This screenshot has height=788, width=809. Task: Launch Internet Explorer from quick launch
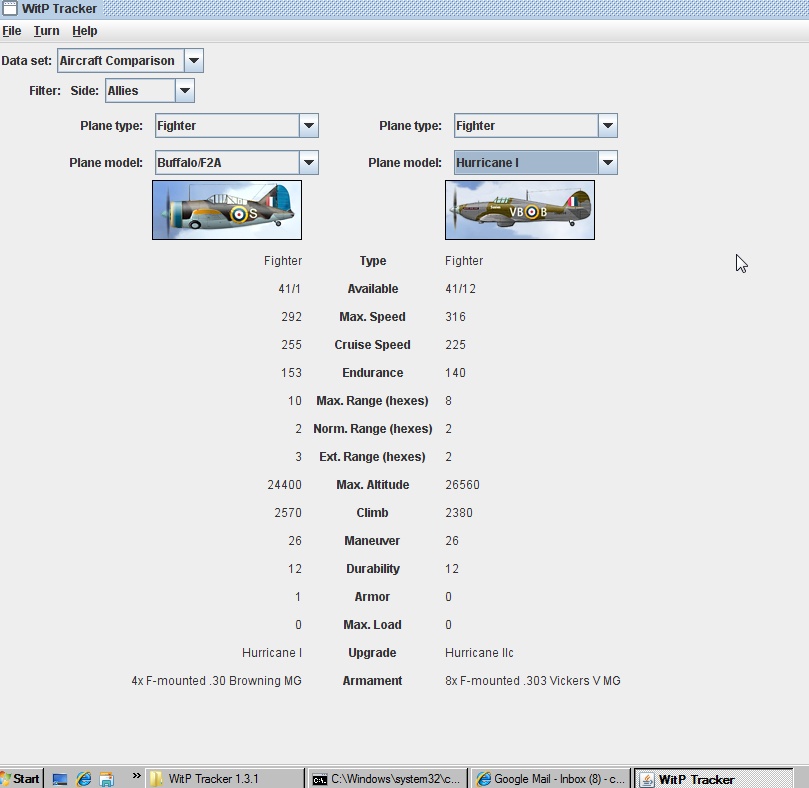pos(84,779)
